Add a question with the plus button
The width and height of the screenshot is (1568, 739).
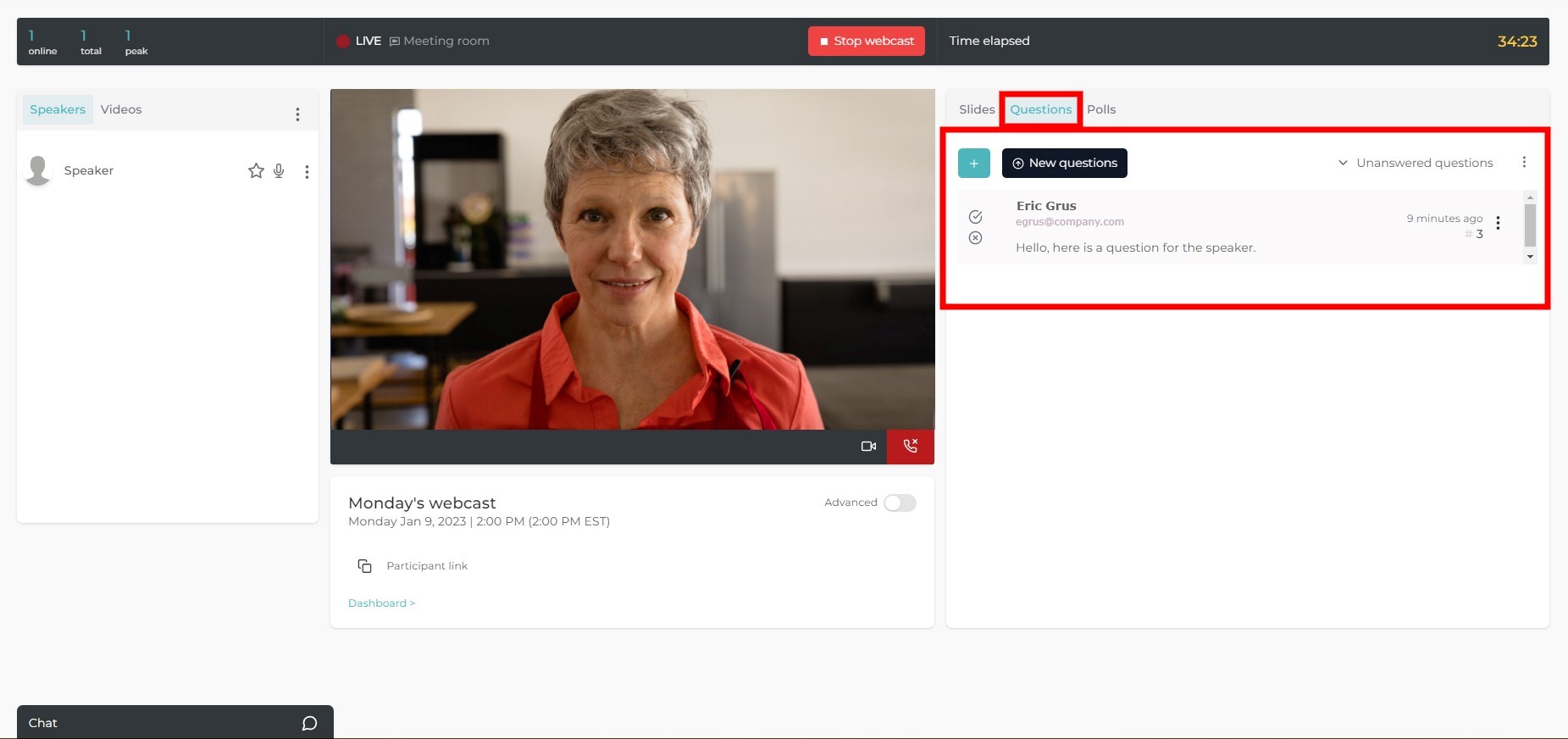[974, 163]
